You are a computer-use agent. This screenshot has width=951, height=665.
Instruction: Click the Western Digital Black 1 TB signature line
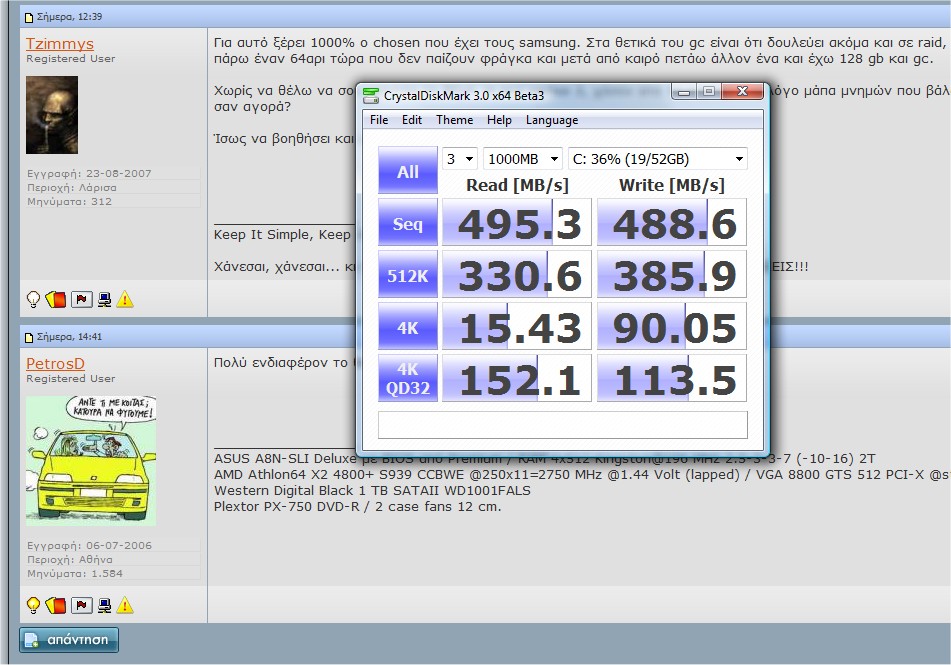tap(372, 491)
